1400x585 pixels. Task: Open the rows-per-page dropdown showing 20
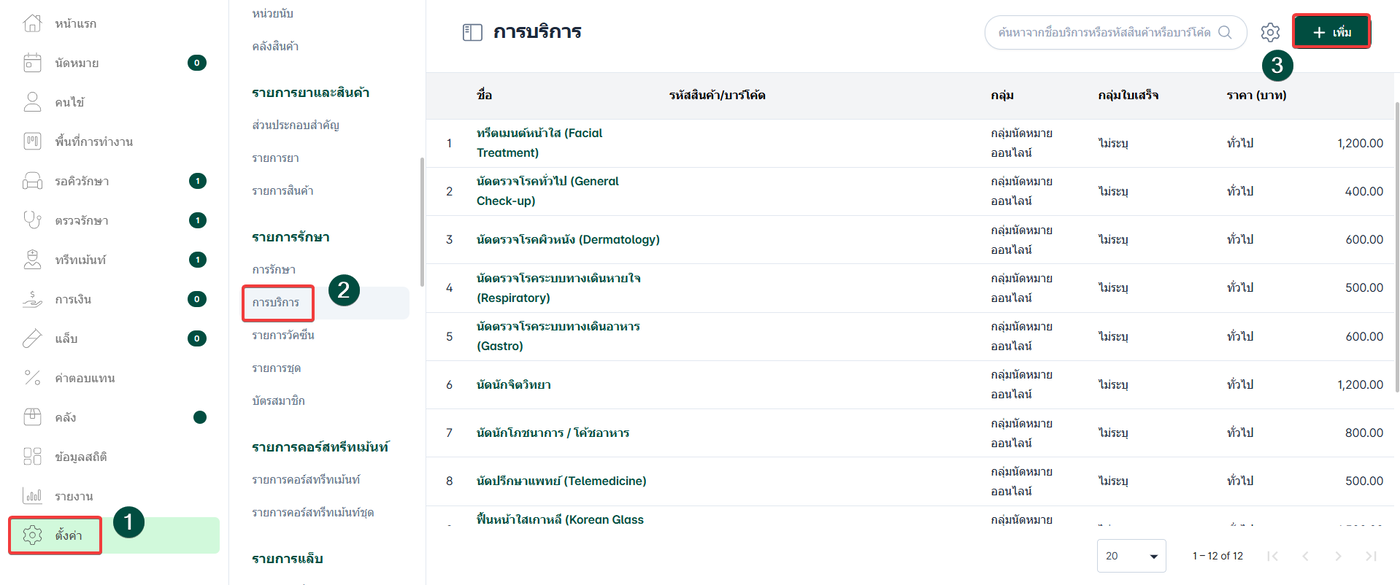[1131, 556]
